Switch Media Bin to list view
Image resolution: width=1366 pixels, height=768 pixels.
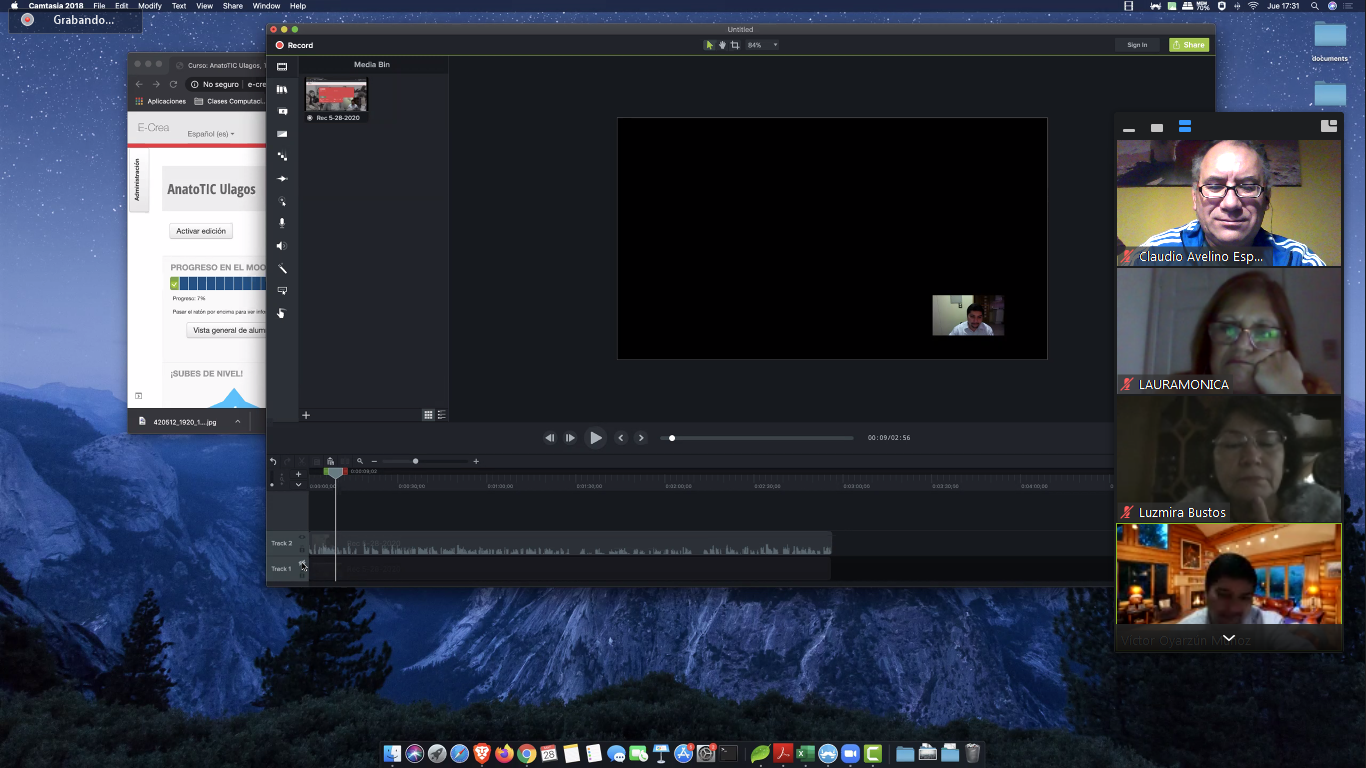click(441, 415)
